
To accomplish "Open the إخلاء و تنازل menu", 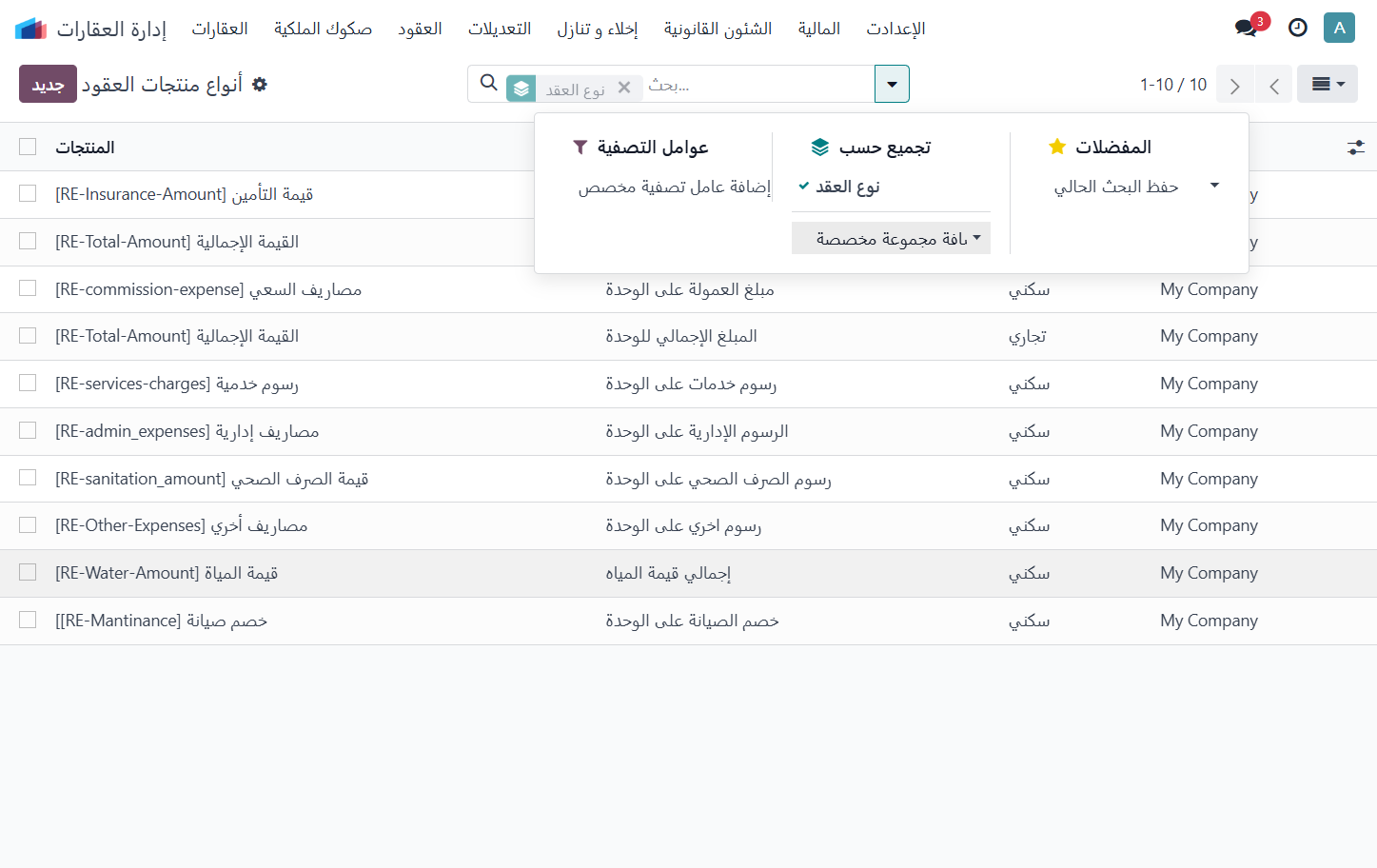I will point(598,29).
